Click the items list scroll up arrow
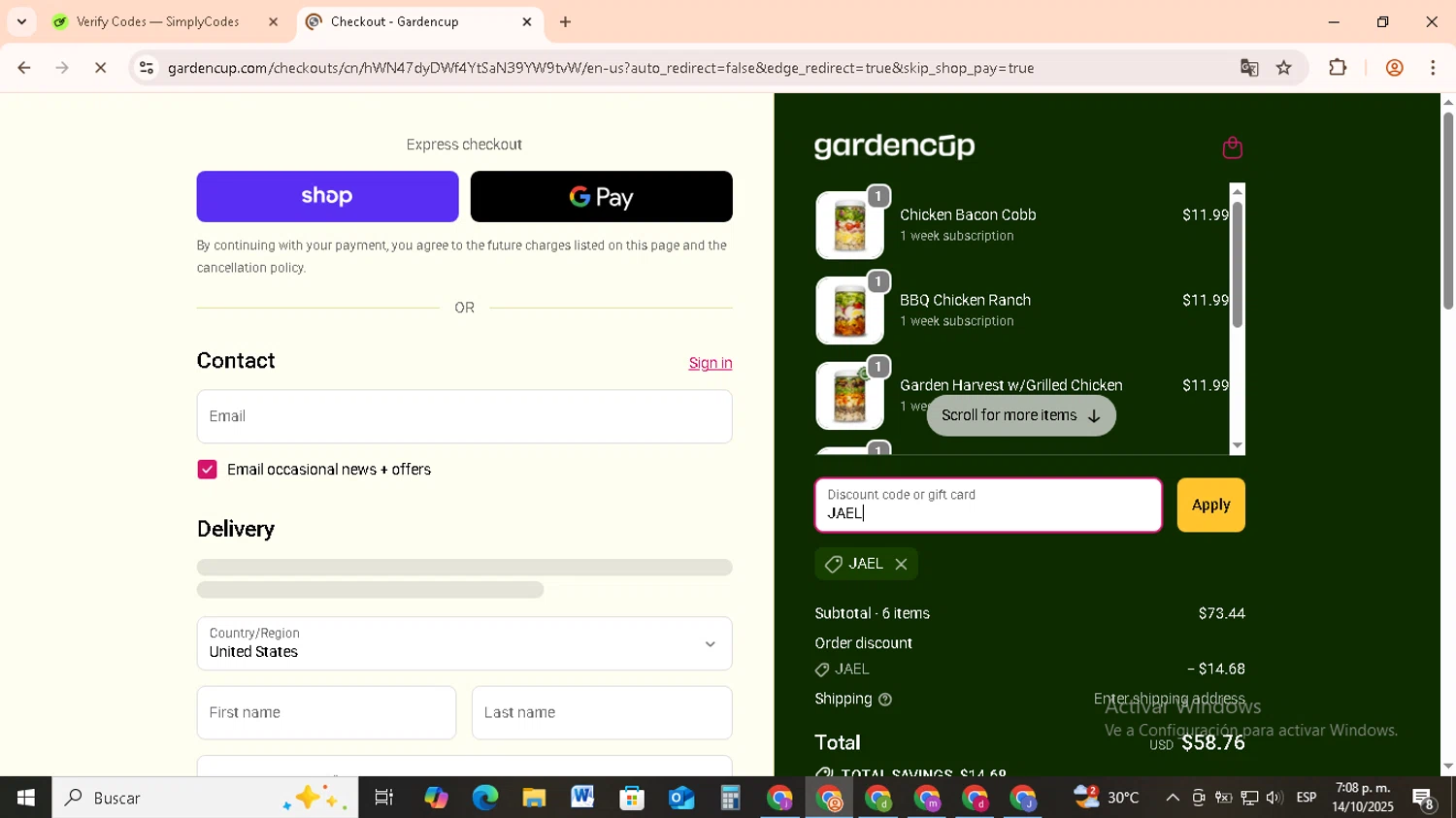Viewport: 1456px width, 818px height. point(1237,191)
